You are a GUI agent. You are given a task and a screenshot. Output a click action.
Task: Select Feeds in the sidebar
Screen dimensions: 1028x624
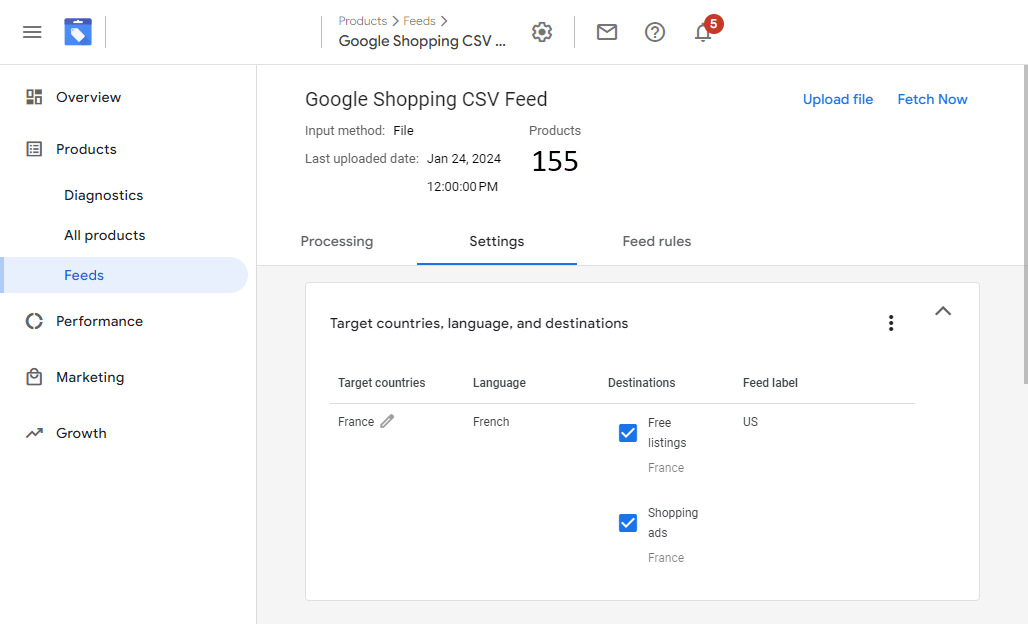pyautogui.click(x=125, y=275)
